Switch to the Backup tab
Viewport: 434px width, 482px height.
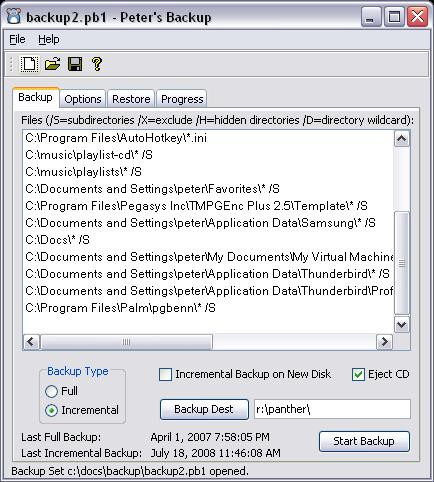click(x=35, y=97)
